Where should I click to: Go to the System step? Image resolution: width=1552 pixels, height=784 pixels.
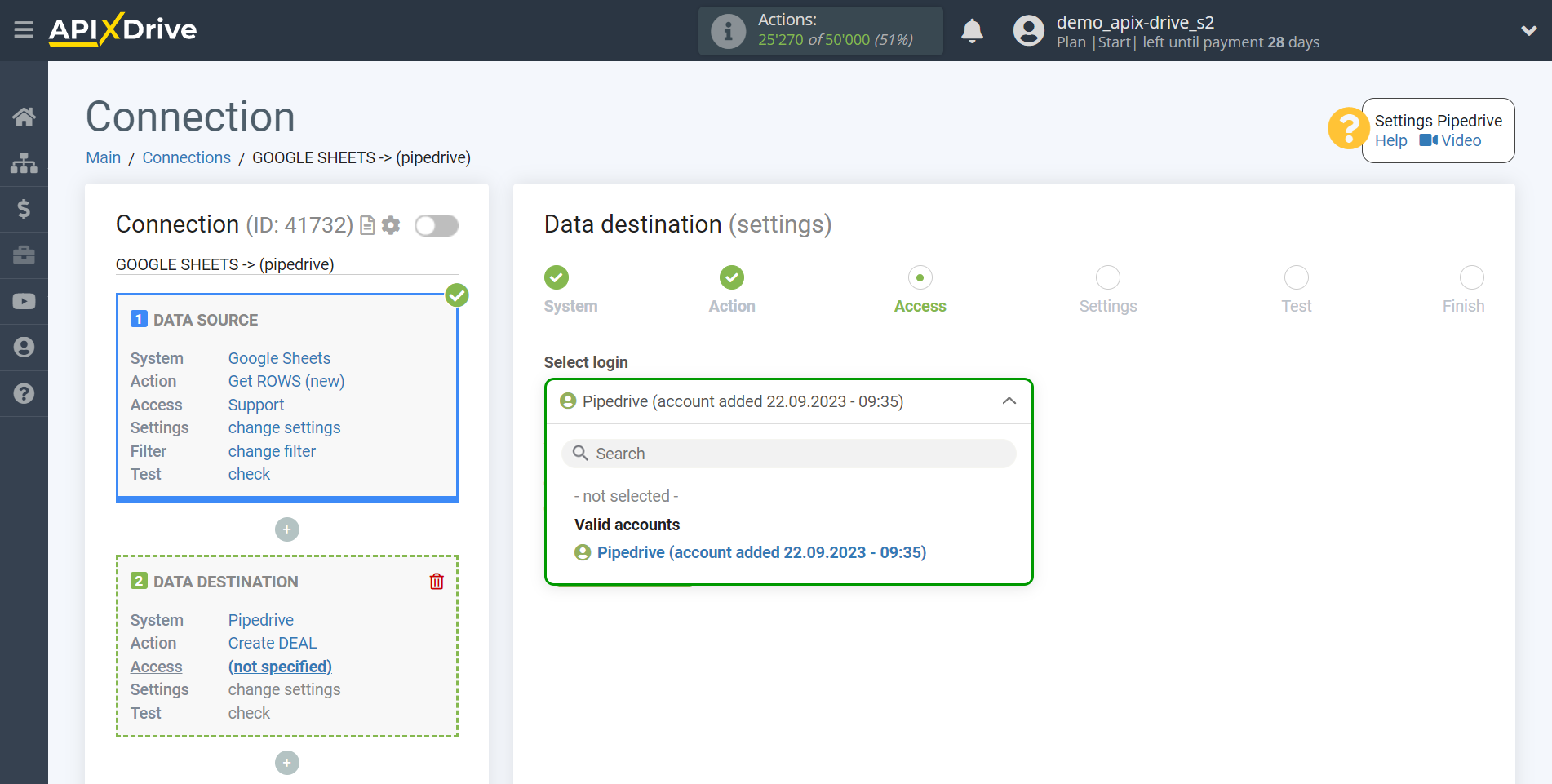point(557,277)
